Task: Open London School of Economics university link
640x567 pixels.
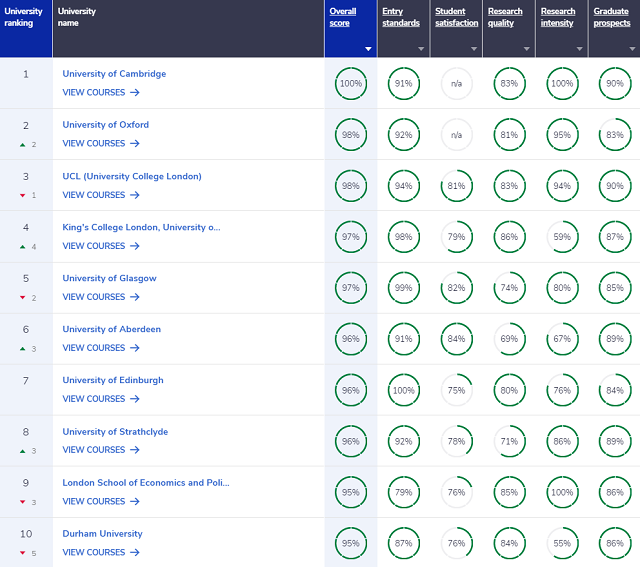Action: (146, 483)
